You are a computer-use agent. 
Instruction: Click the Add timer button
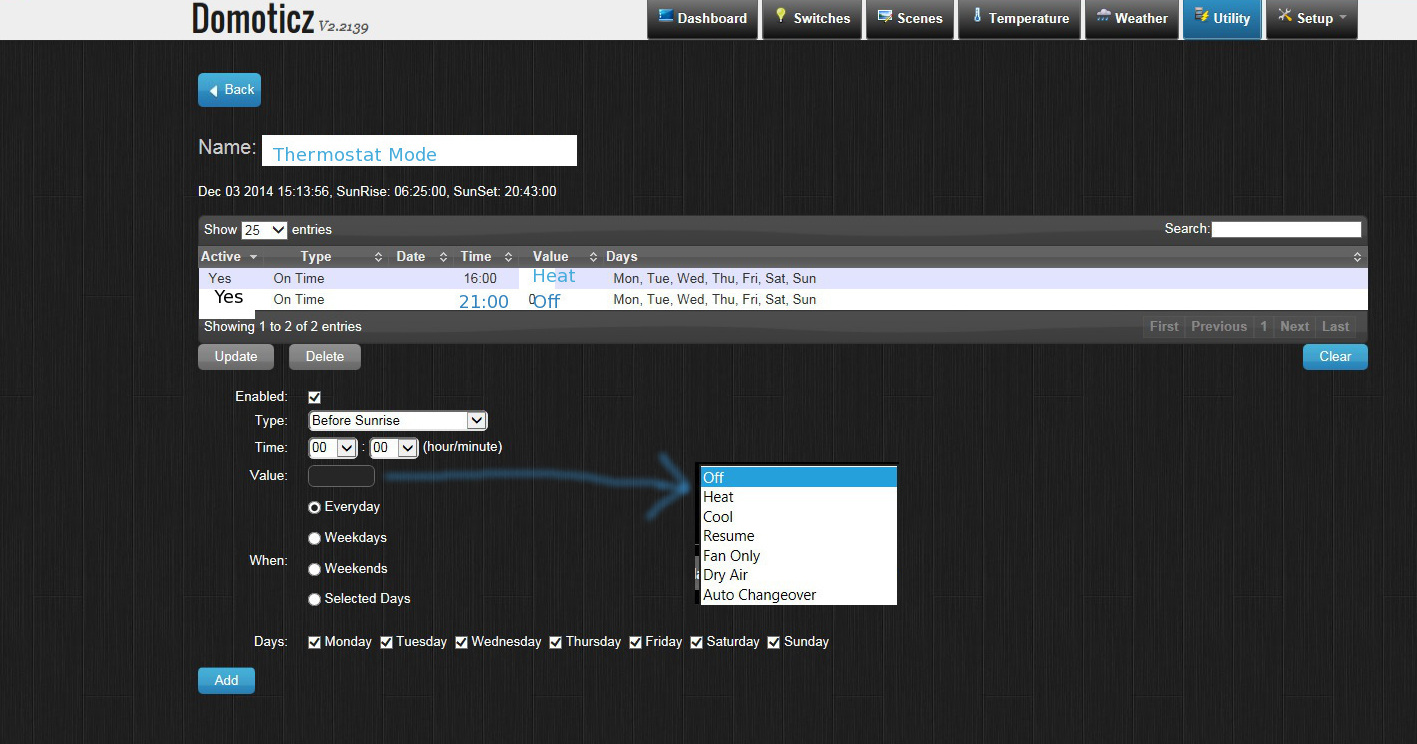point(226,681)
